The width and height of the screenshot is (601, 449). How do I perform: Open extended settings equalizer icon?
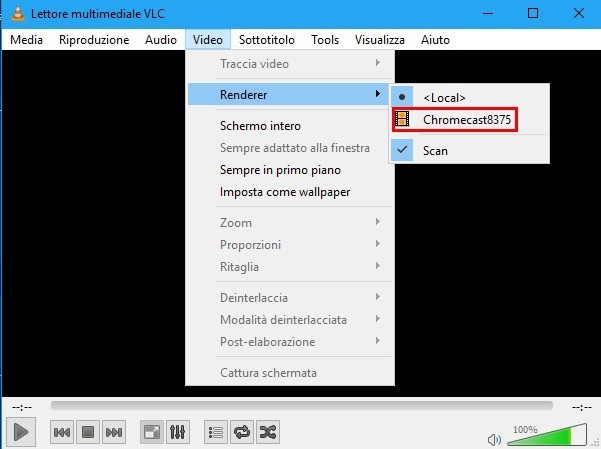coord(178,433)
